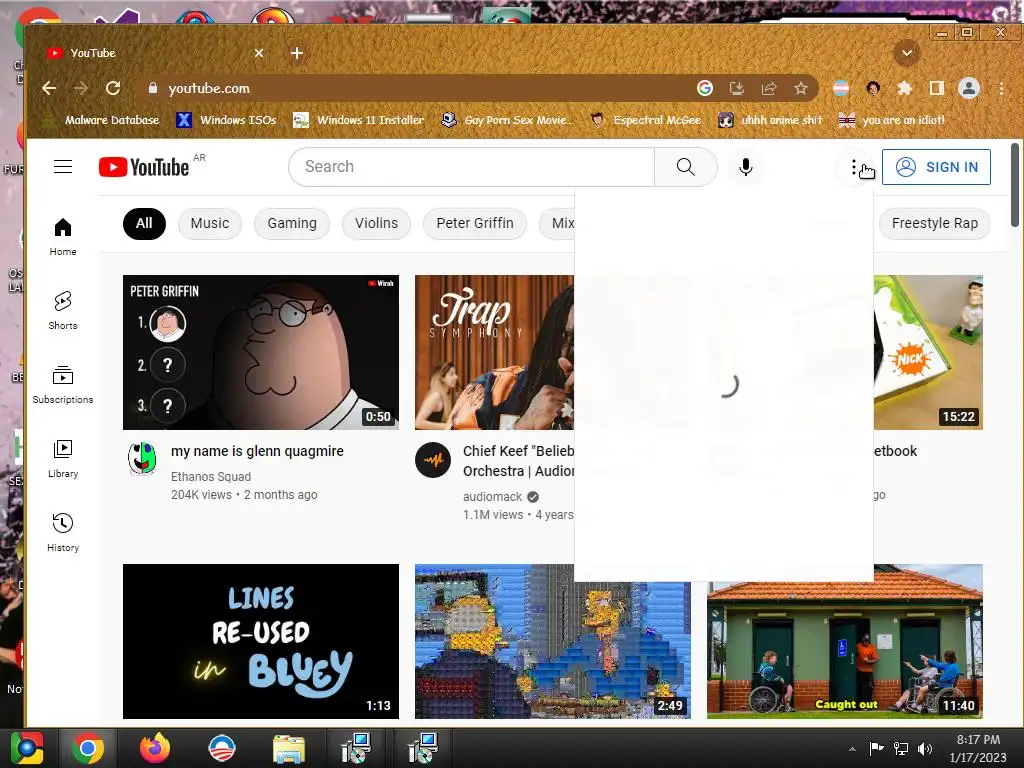Image resolution: width=1024 pixels, height=768 pixels.
Task: Open Espectral McGee bookmark
Action: pos(645,120)
